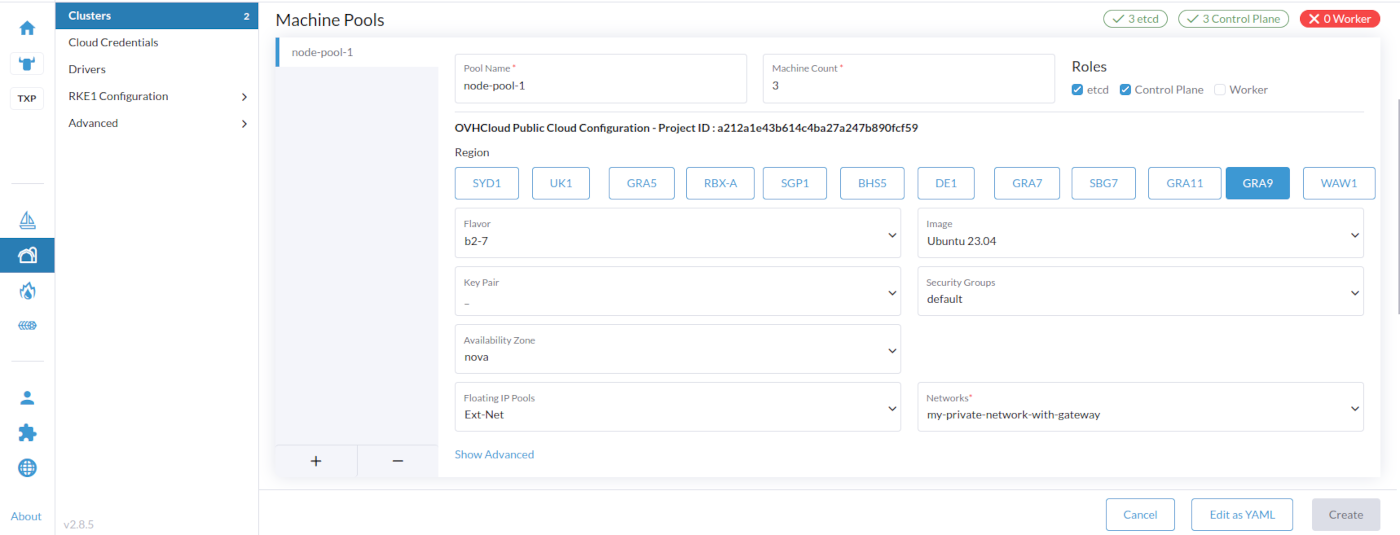Open the flame icon in the sidebar
Screen dimensions: 1400x535
27,291
